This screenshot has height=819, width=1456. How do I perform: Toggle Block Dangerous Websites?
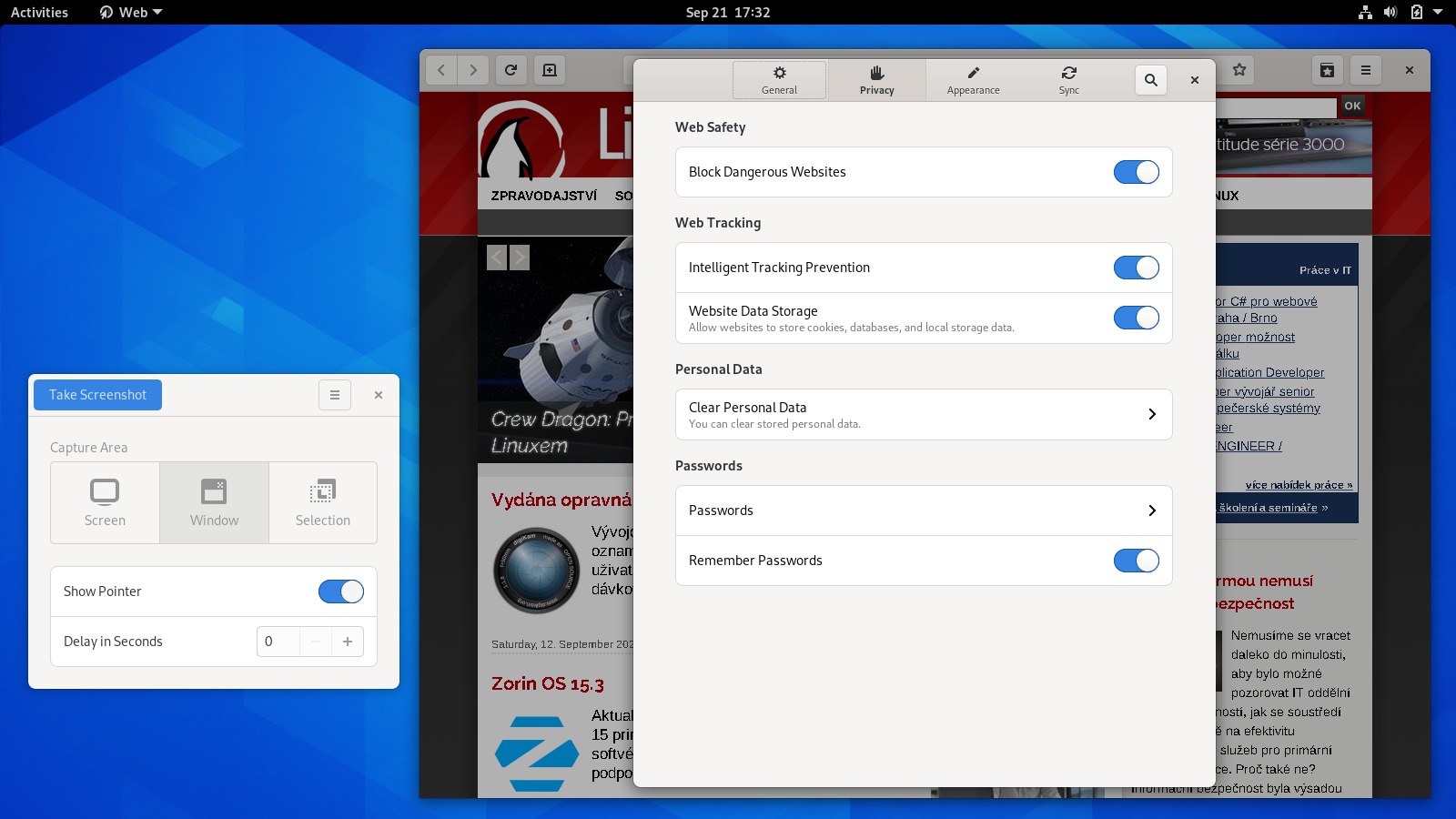(x=1136, y=172)
